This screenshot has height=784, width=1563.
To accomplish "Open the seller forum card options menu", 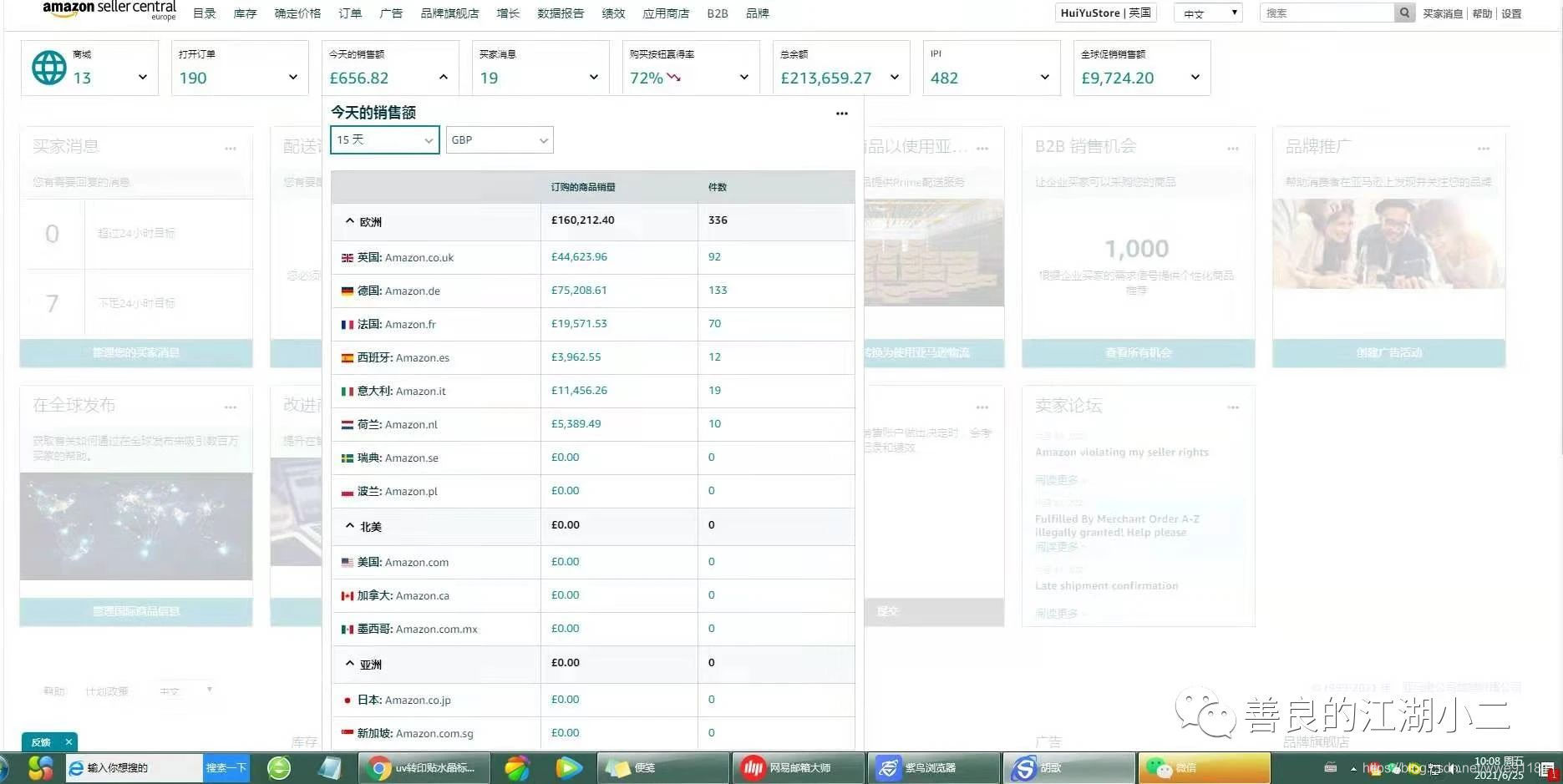I will tap(1233, 407).
